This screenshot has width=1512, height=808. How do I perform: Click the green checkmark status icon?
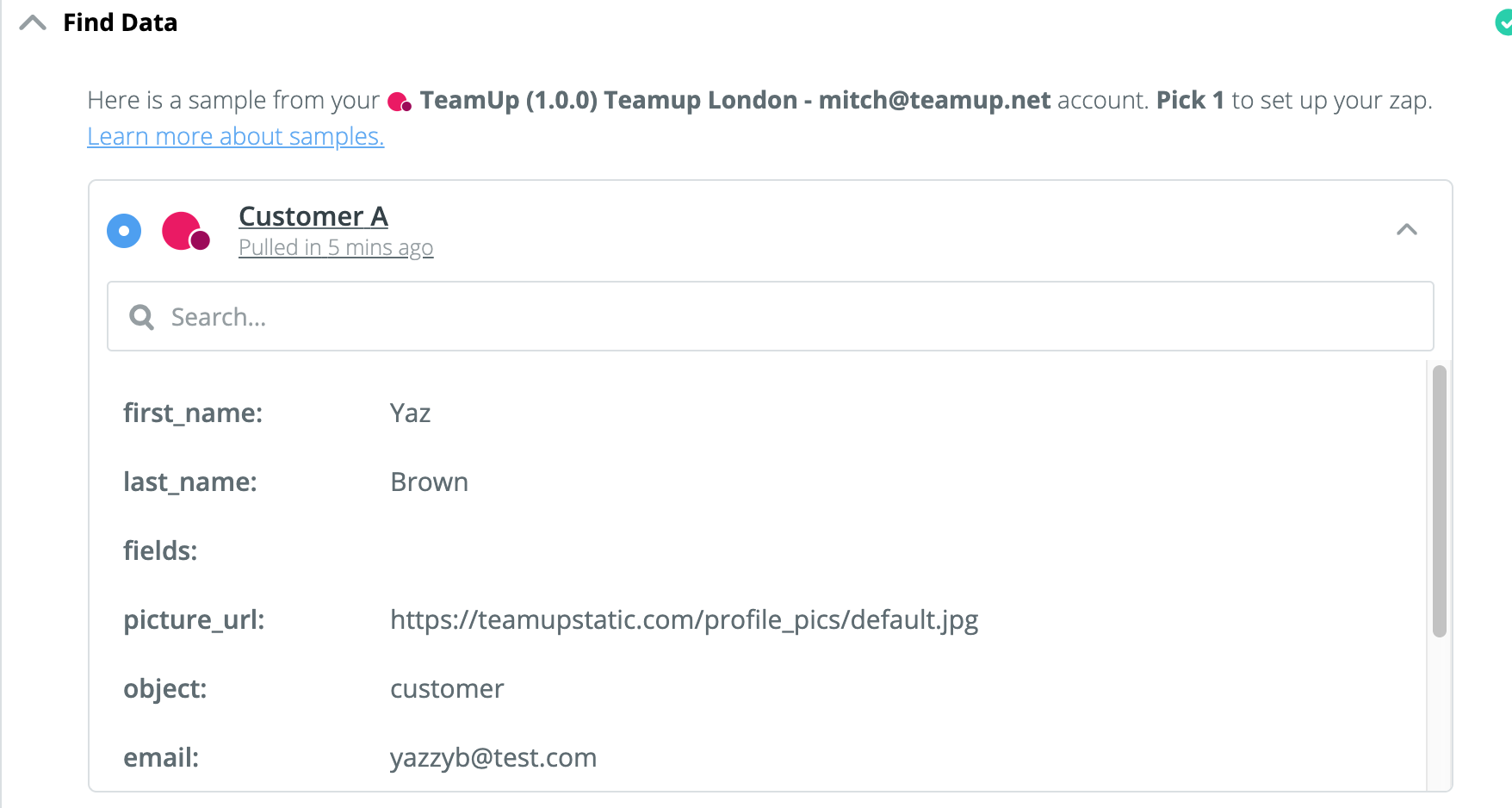coord(1503,23)
